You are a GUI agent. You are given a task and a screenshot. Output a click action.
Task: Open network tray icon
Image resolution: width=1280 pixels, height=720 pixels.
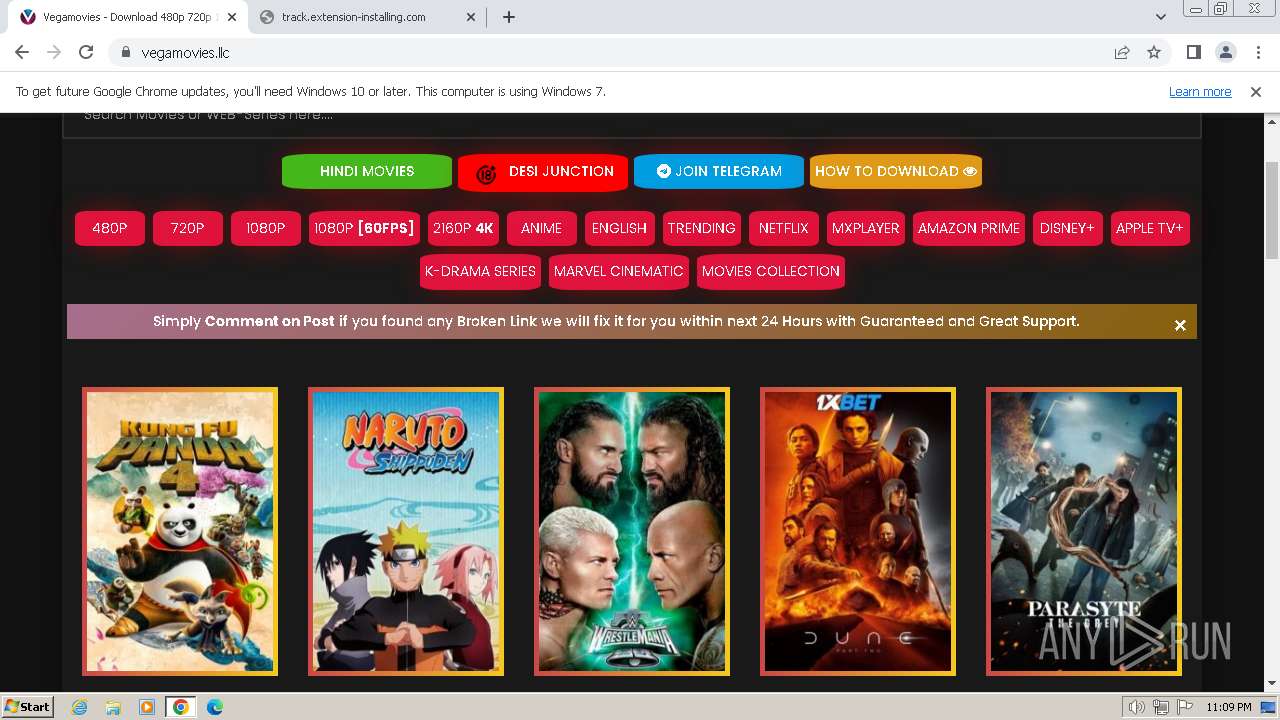pyautogui.click(x=1160, y=707)
